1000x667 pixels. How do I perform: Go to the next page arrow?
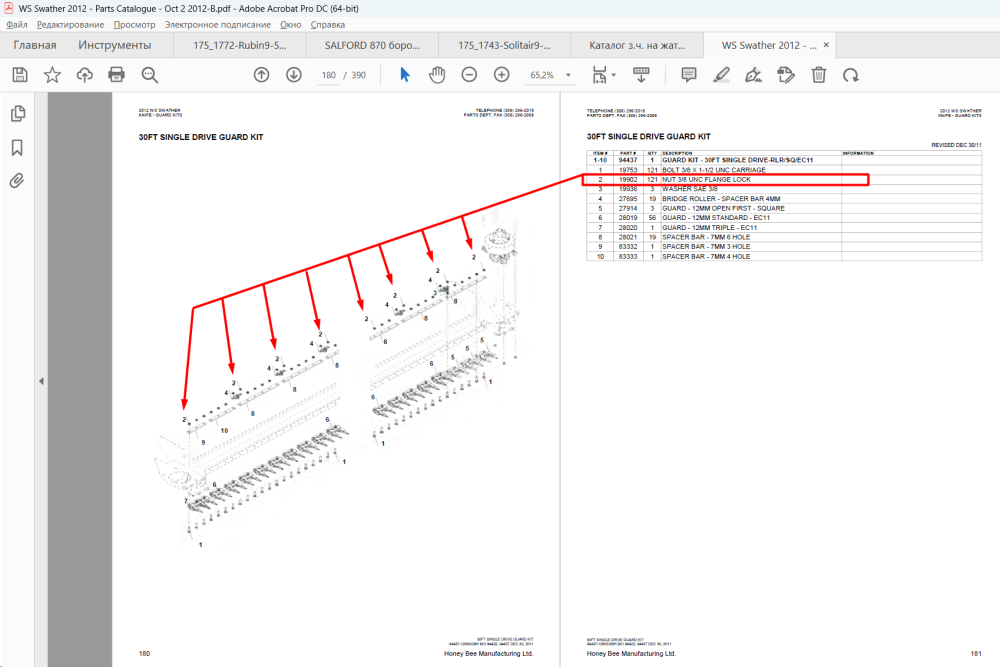point(294,75)
